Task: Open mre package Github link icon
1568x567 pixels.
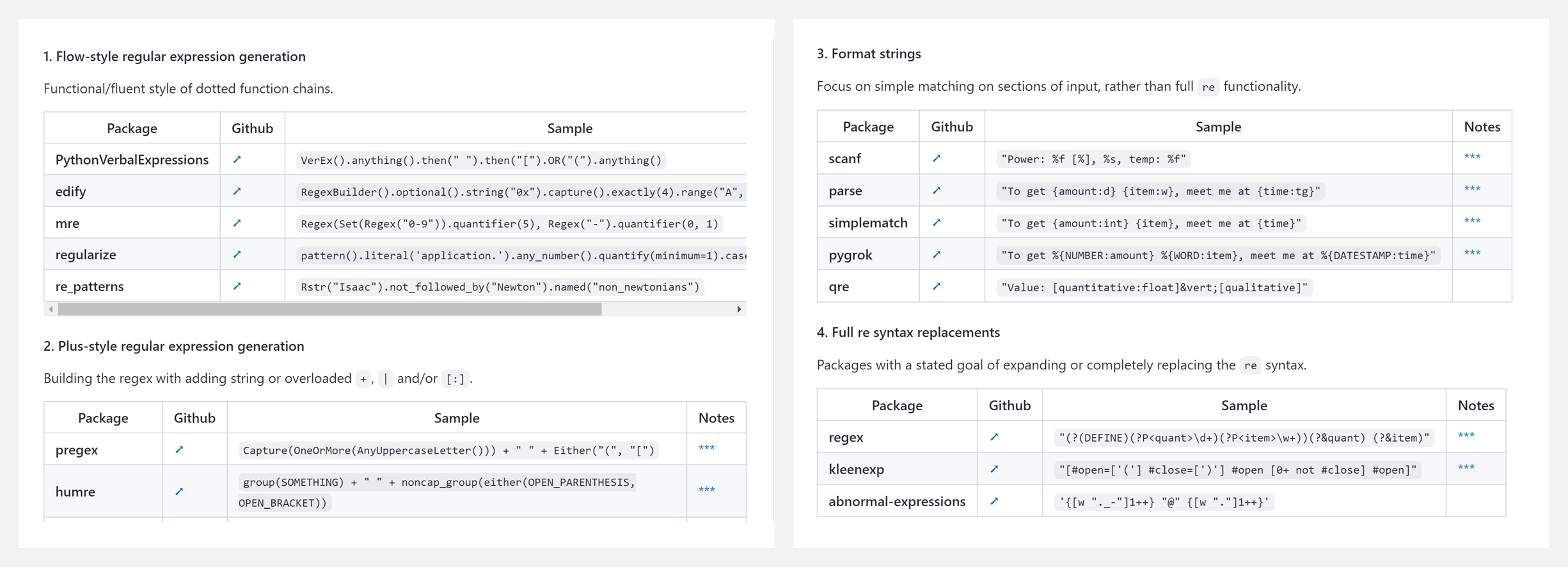Action: pyautogui.click(x=237, y=223)
